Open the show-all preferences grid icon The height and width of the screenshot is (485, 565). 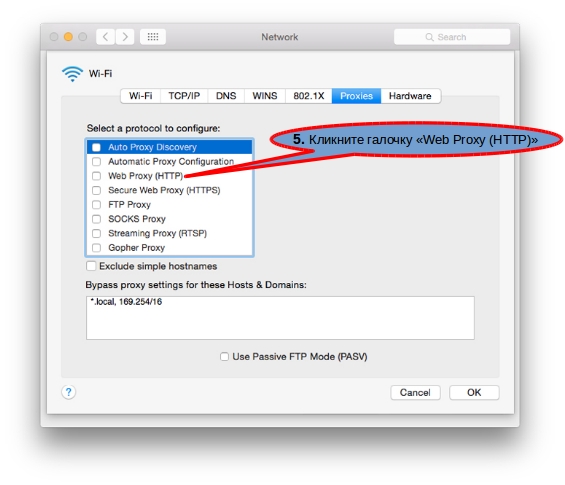point(153,37)
